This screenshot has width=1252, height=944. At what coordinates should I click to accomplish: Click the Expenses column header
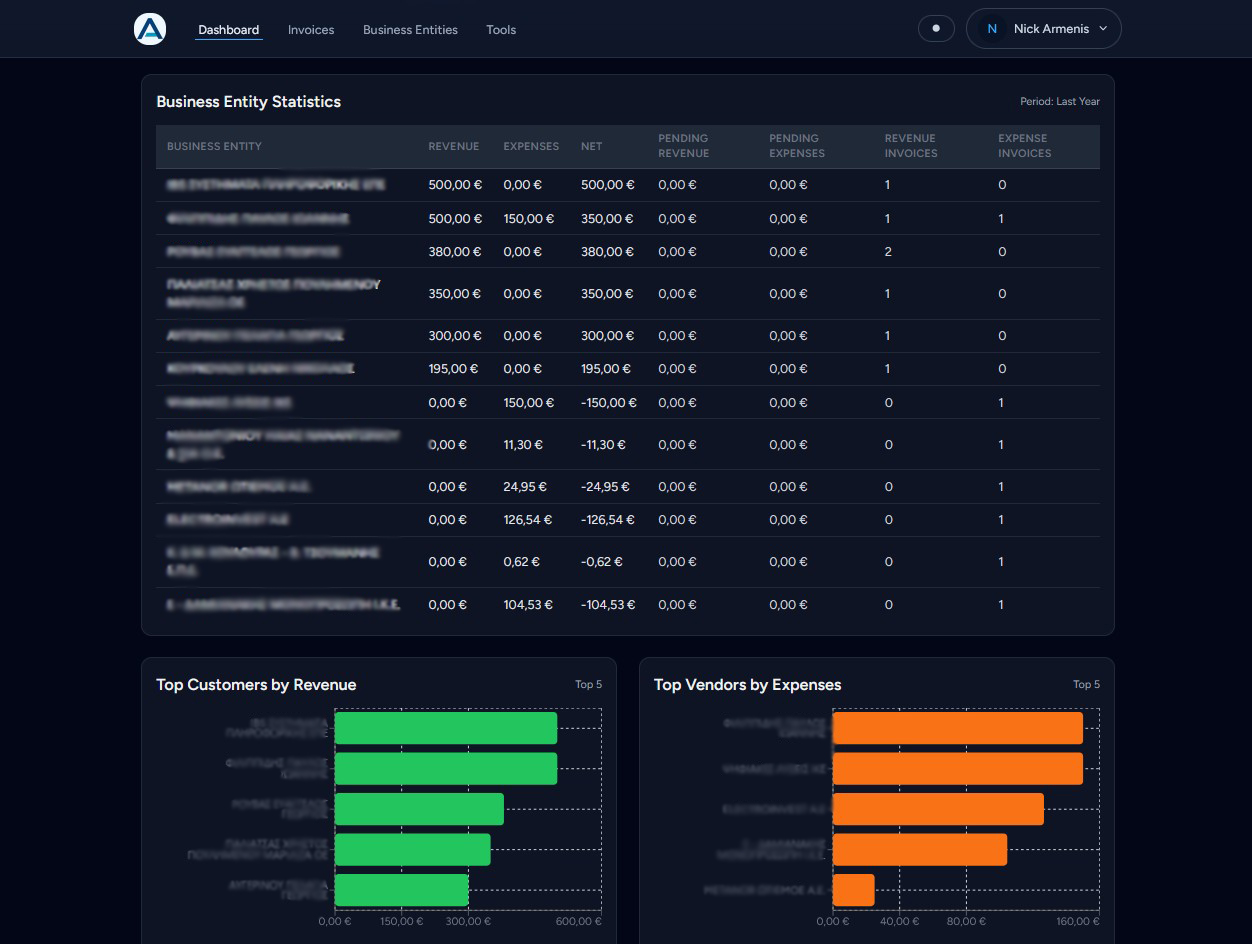(x=531, y=146)
